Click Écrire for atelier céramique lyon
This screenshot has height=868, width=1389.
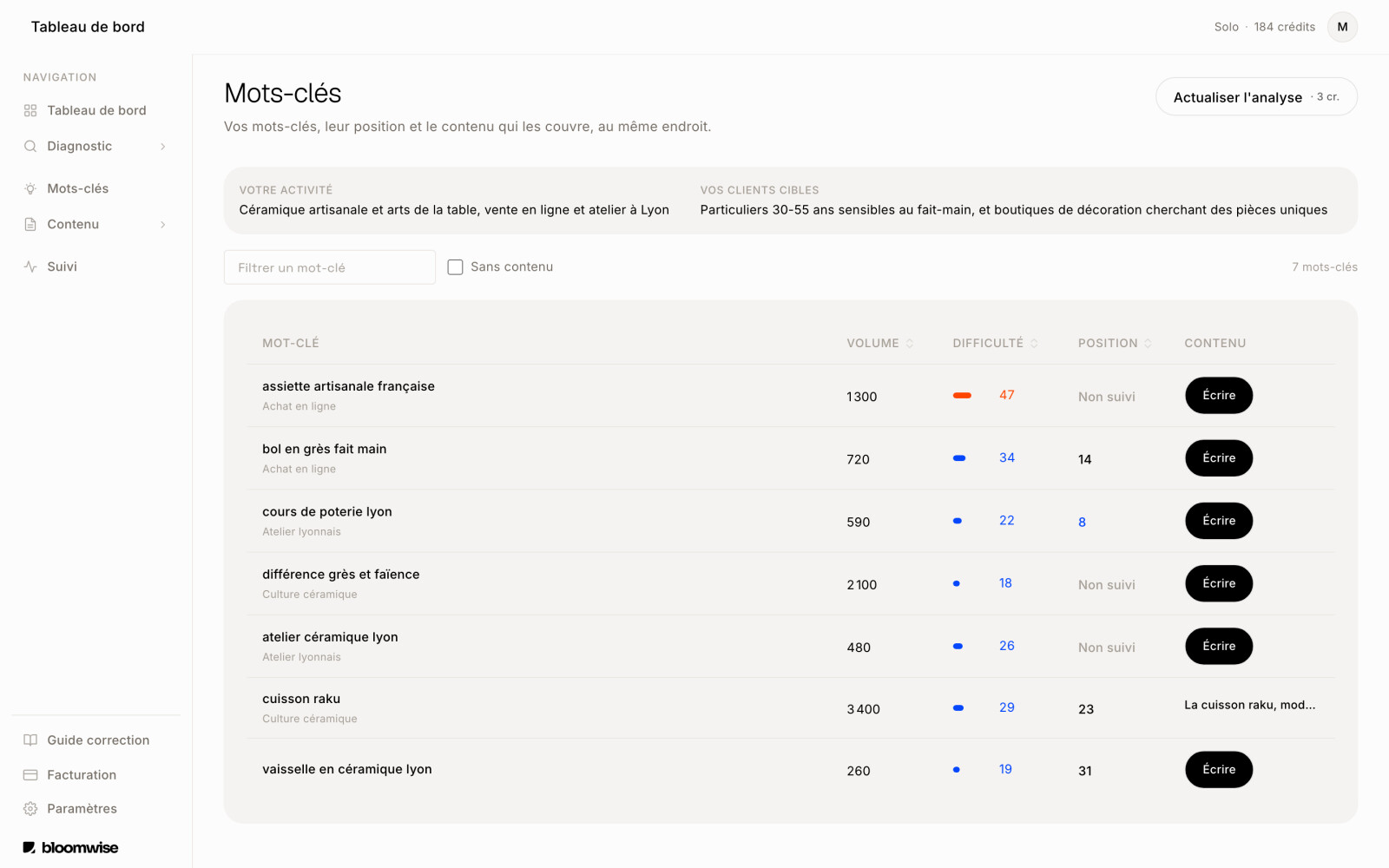pyautogui.click(x=1219, y=646)
